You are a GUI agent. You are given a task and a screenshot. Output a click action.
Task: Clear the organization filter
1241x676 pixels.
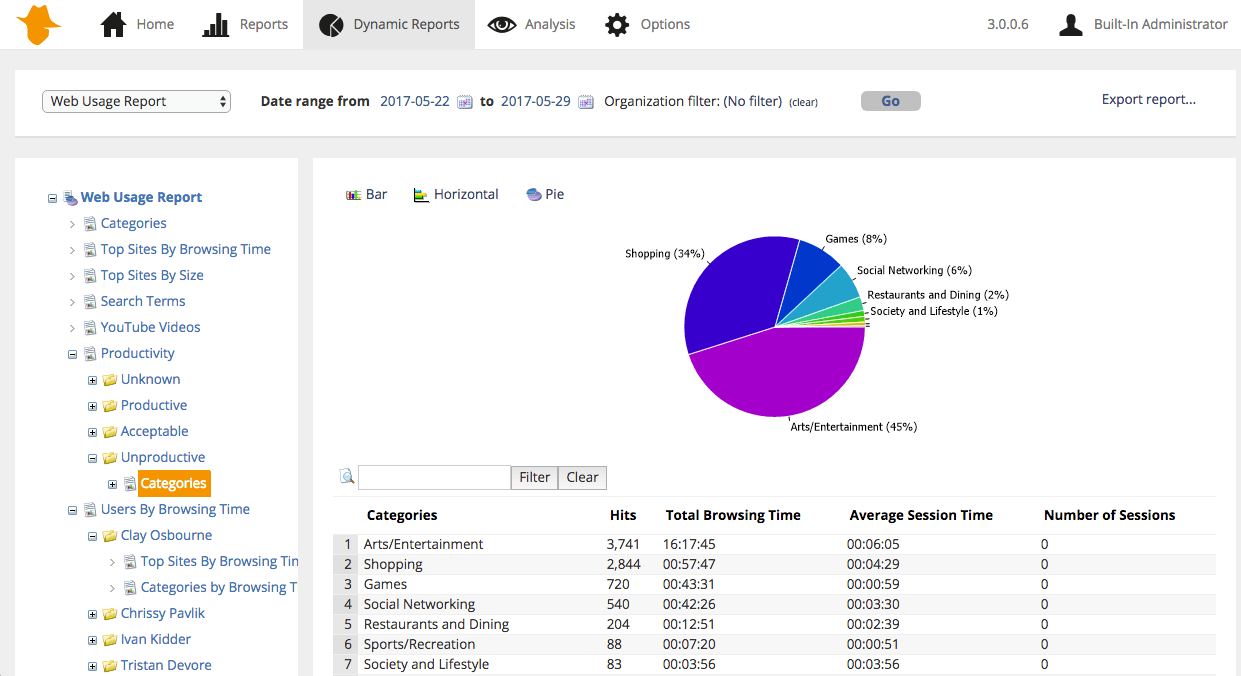coord(803,101)
